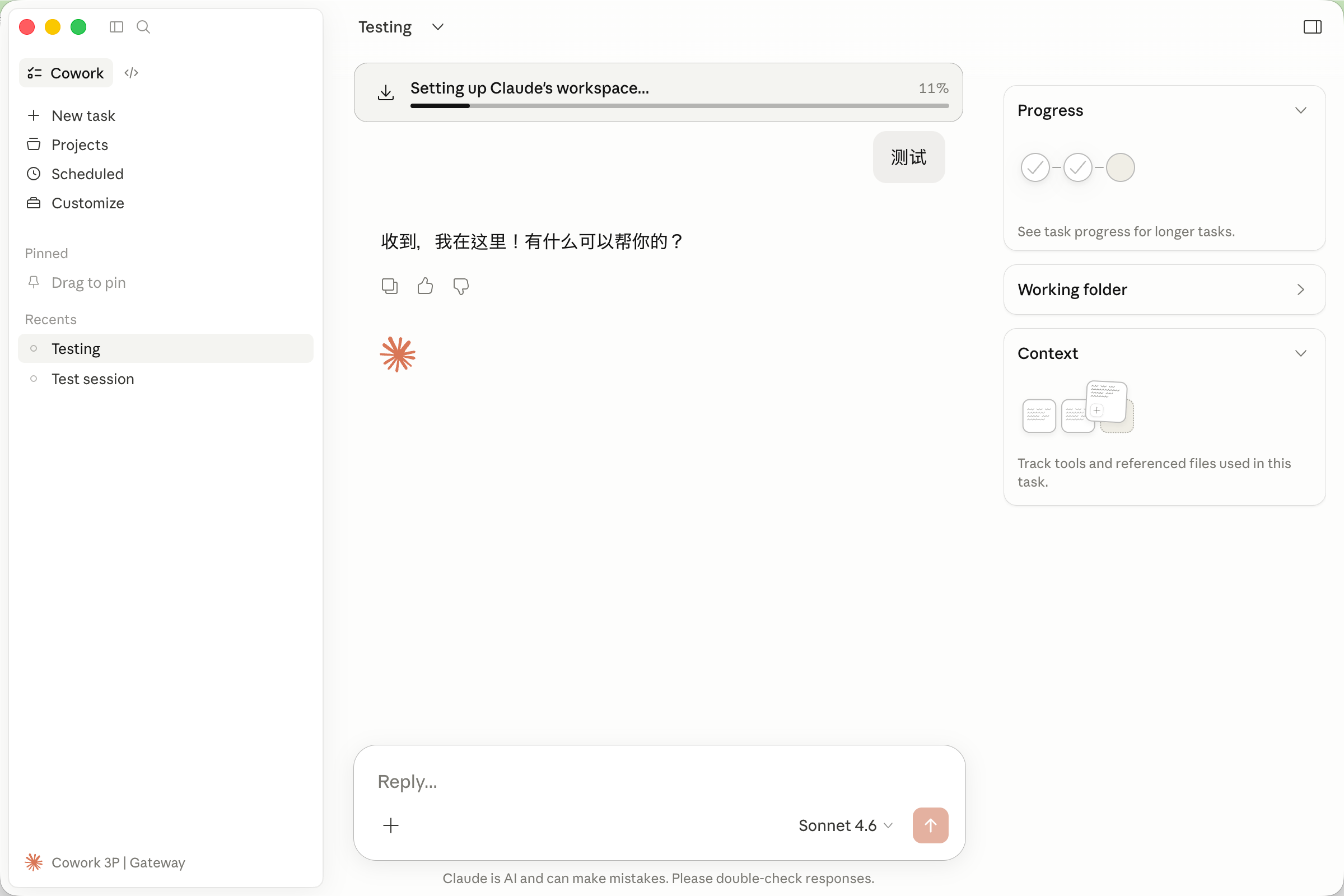Click the AI mistakes disclaimer text
This screenshot has width=1344, height=896.
pos(659,878)
